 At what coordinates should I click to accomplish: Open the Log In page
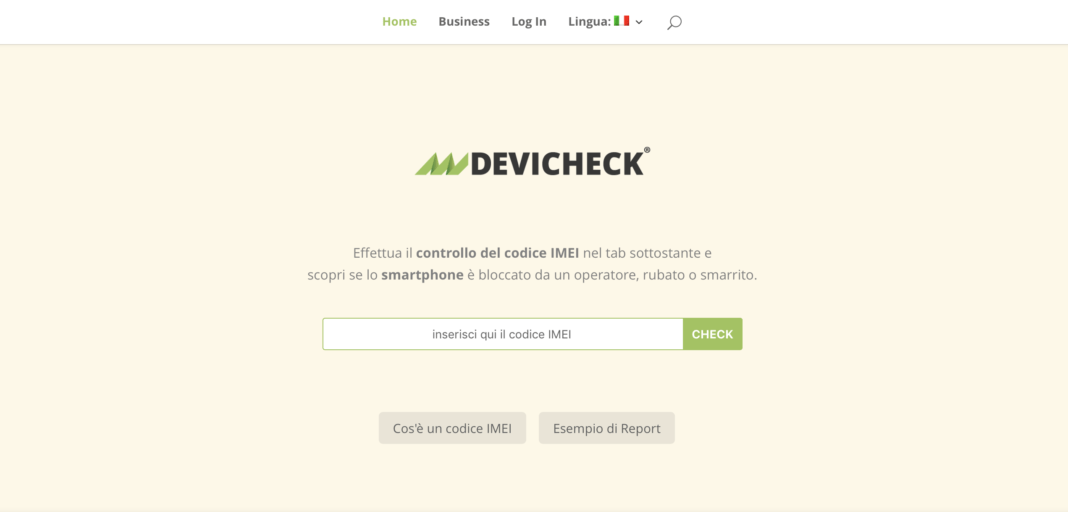529,22
